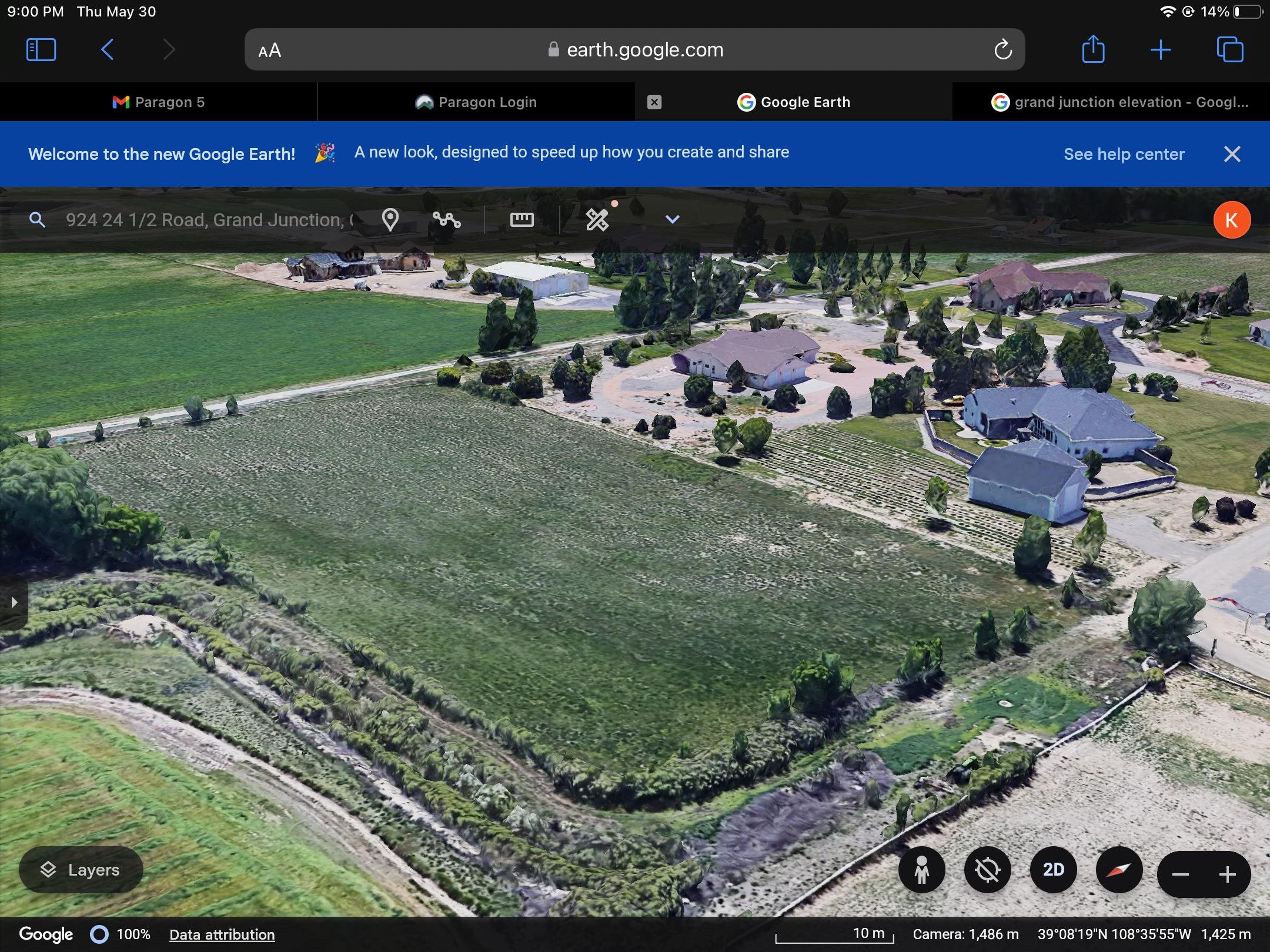Click the red compass needle icon
This screenshot has height=952, width=1270.
[1119, 870]
